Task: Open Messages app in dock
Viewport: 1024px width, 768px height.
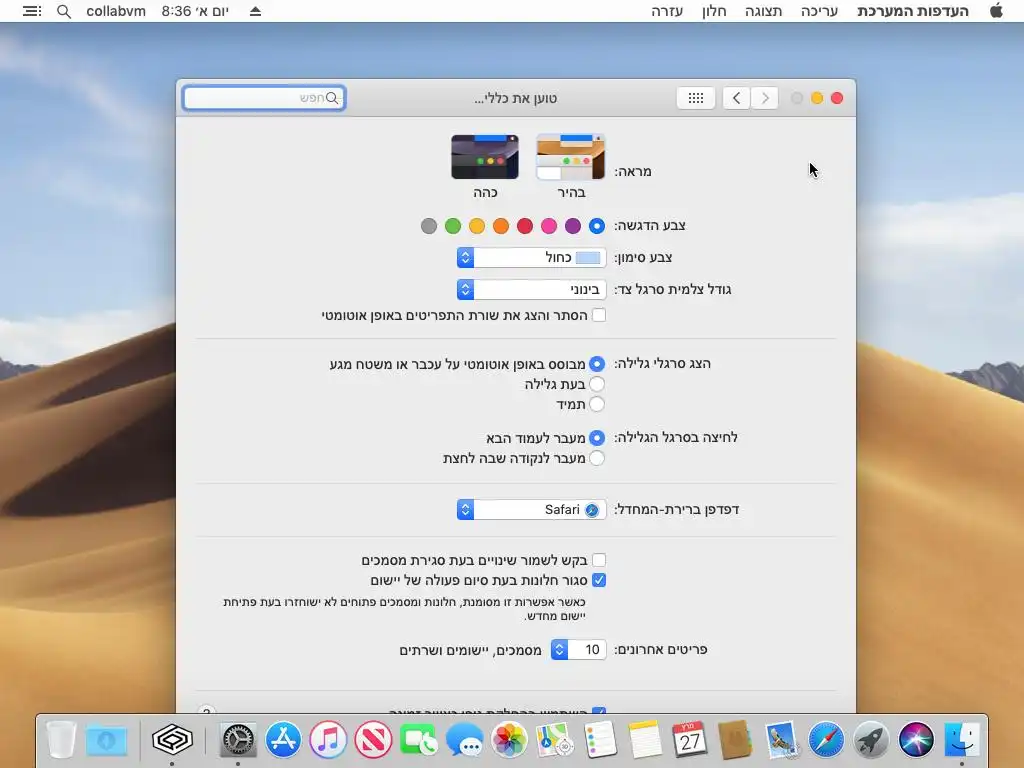Action: [464, 740]
